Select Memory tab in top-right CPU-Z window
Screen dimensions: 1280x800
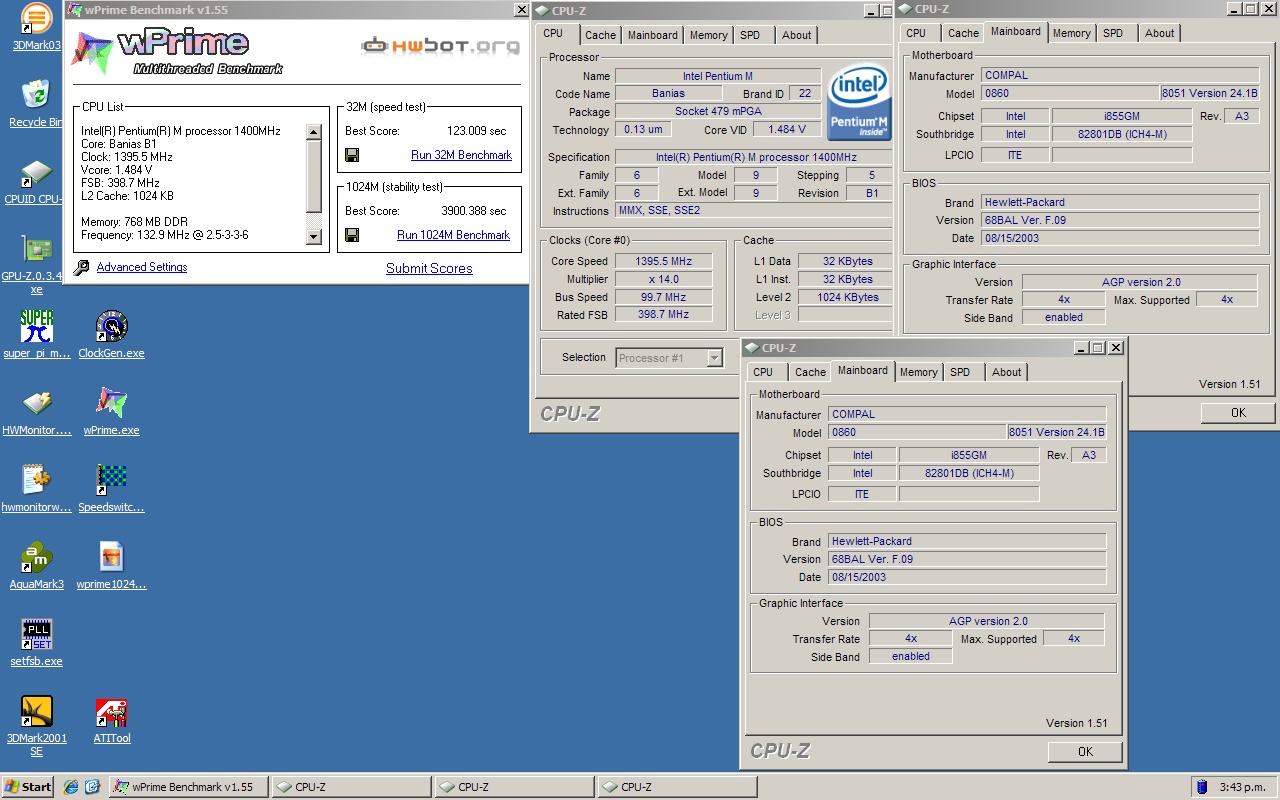1072,33
